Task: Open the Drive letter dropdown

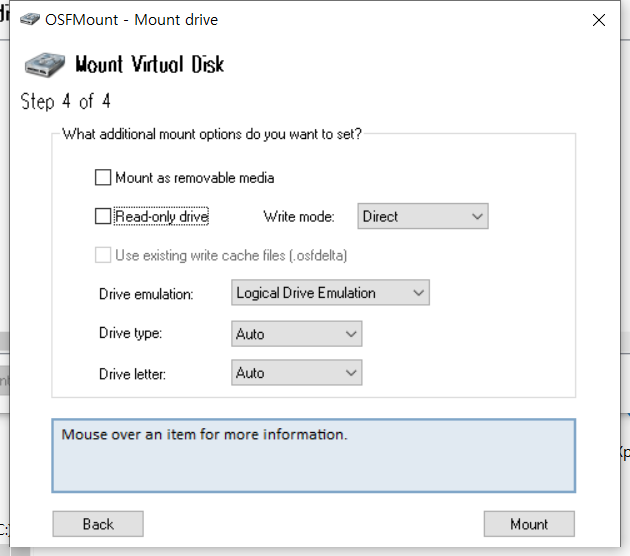Action: [297, 373]
